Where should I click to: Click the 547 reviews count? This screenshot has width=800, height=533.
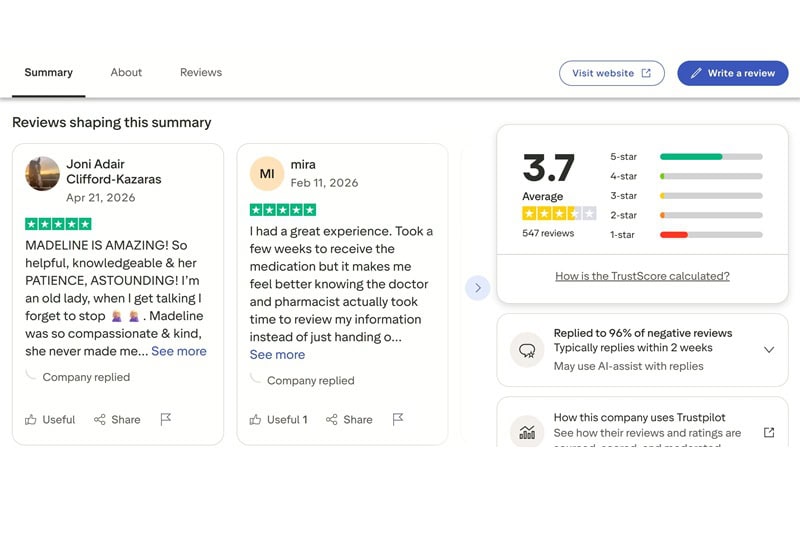(548, 233)
